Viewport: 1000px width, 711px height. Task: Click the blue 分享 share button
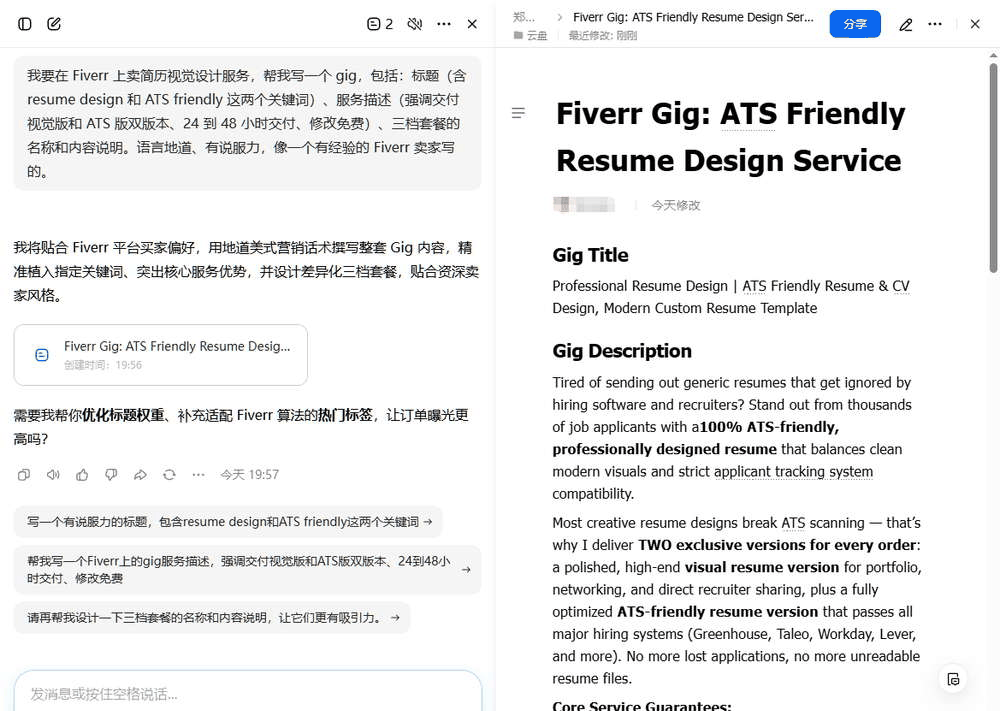point(855,24)
